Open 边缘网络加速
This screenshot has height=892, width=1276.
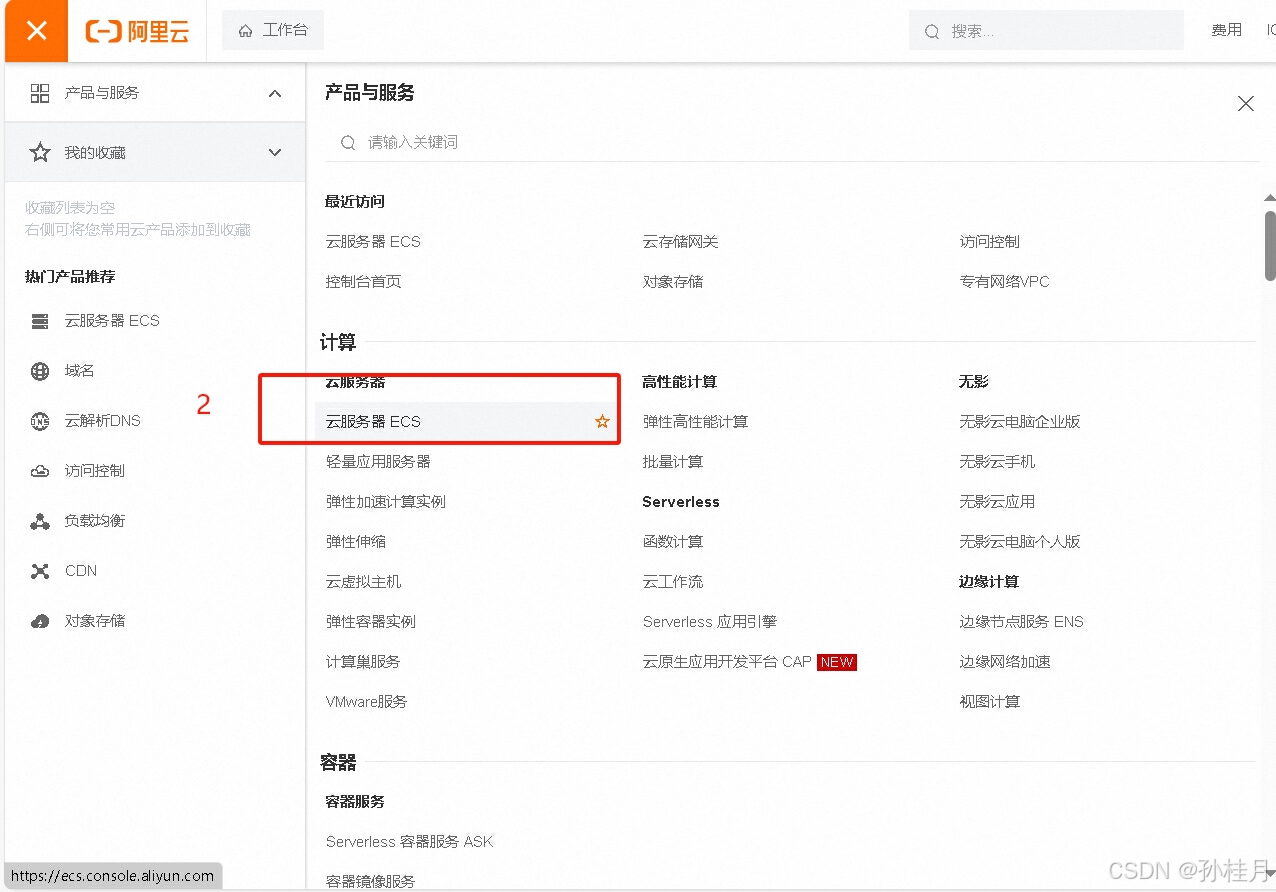pos(1005,662)
